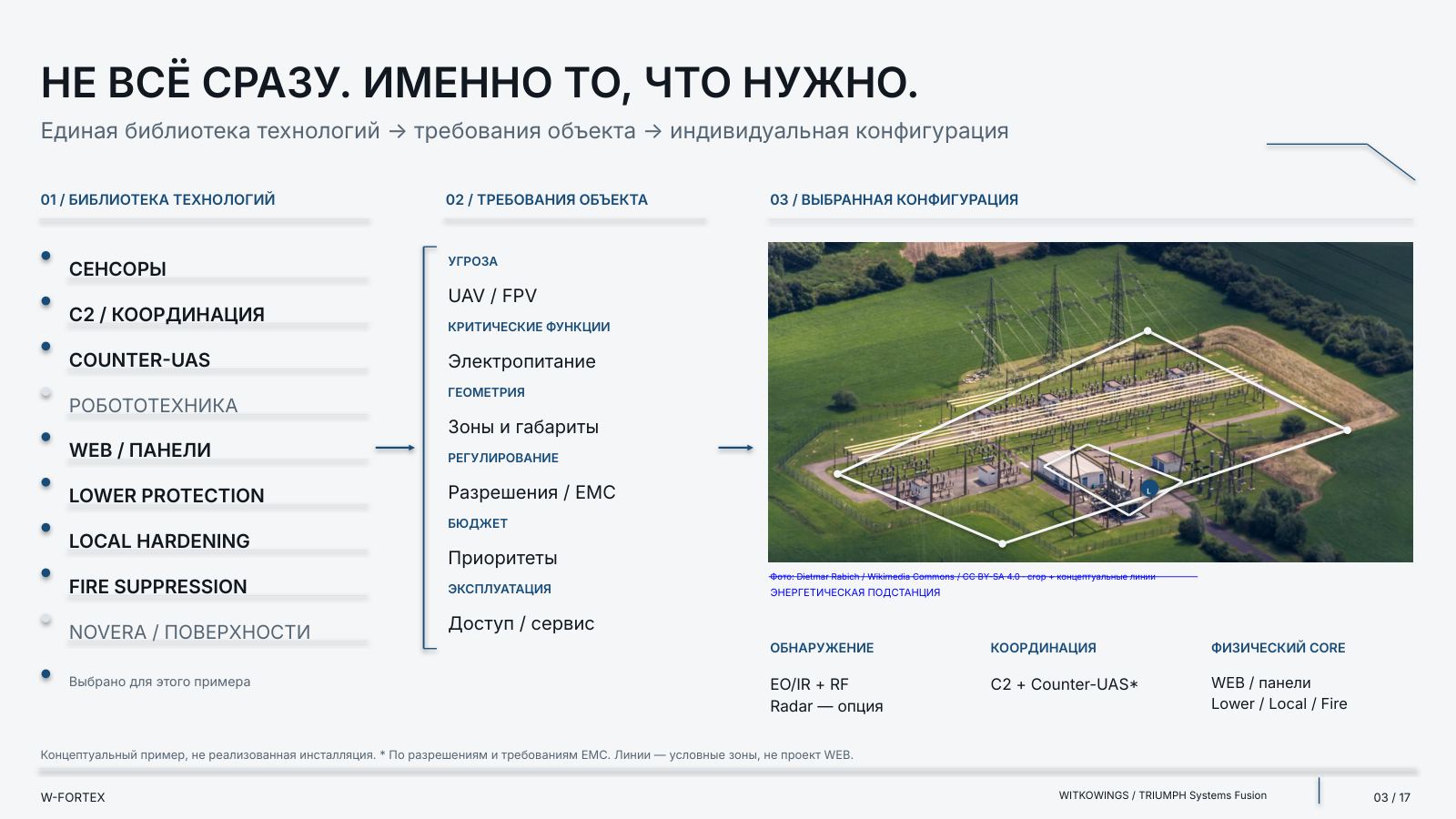Click the legend text Выбрано для этого примера
Image resolution: width=1456 pixels, height=819 pixels.
(x=159, y=682)
